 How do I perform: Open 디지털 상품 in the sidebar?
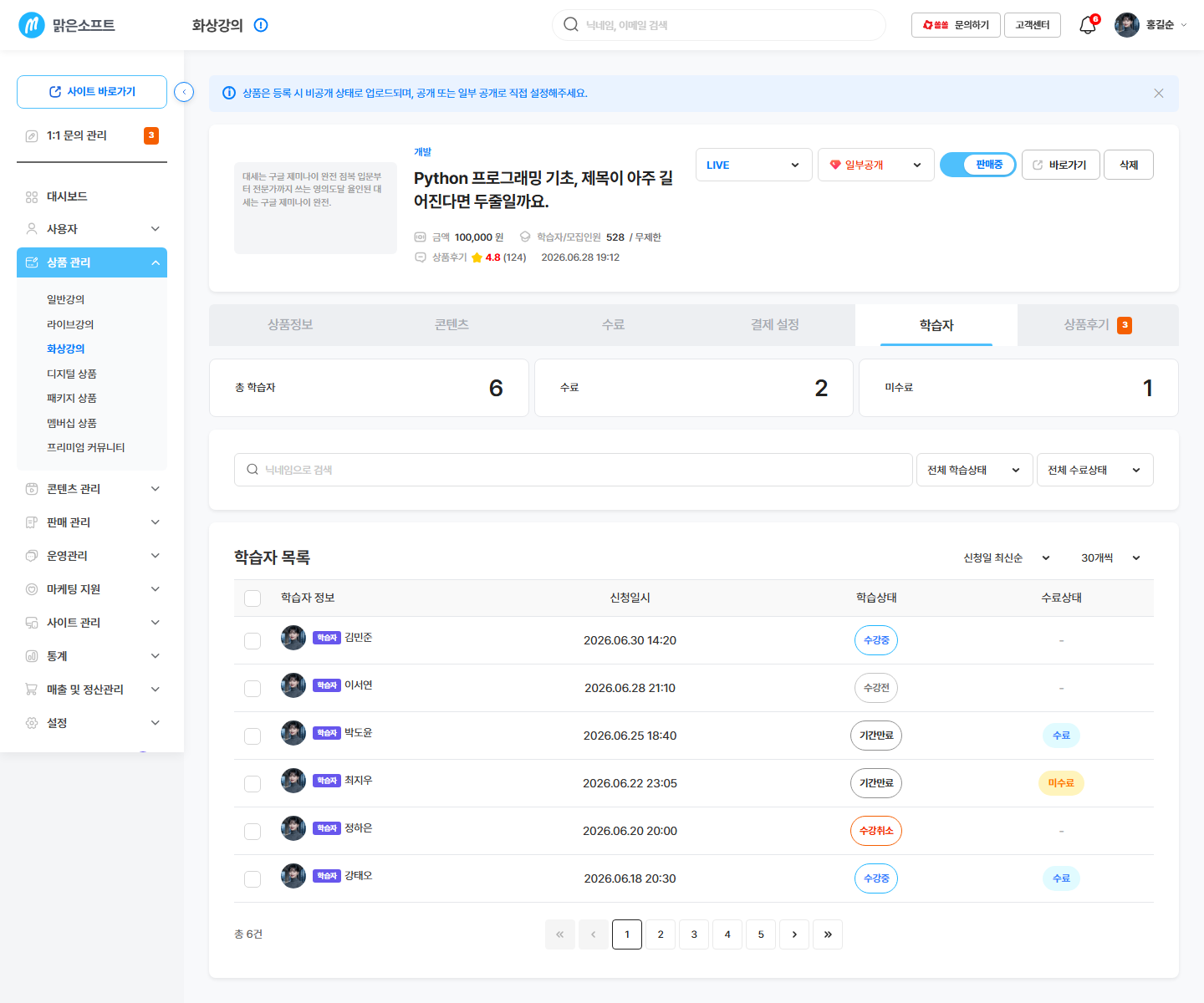coord(72,374)
